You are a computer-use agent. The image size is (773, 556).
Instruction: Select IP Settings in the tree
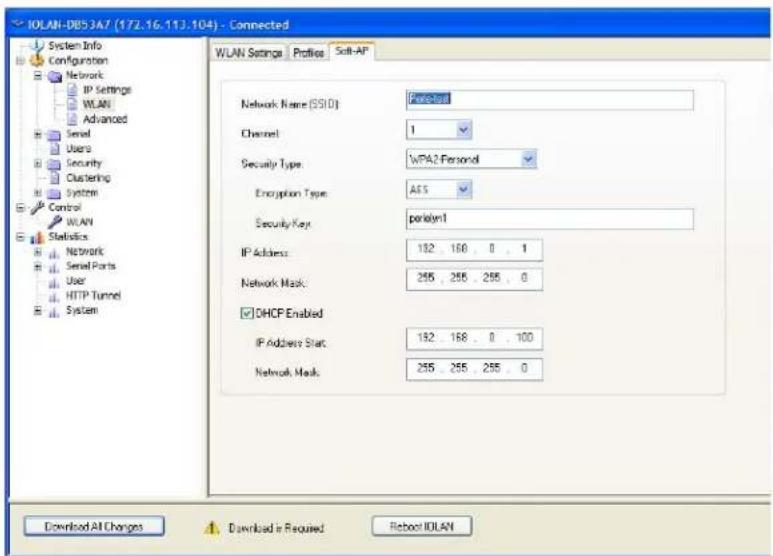[x=107, y=90]
